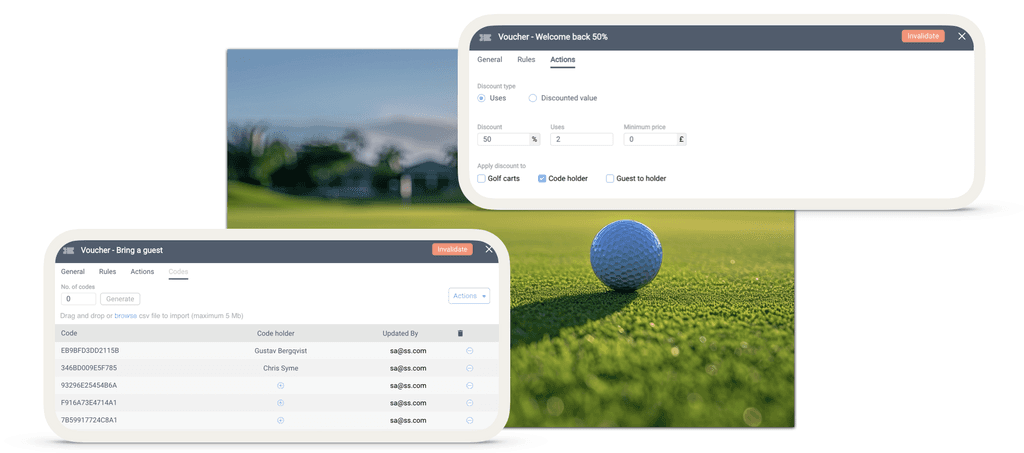Image resolution: width=1024 pixels, height=453 pixels.
Task: Remove code 7B59917724C8A1 with its minus icon
Action: pyautogui.click(x=470, y=420)
